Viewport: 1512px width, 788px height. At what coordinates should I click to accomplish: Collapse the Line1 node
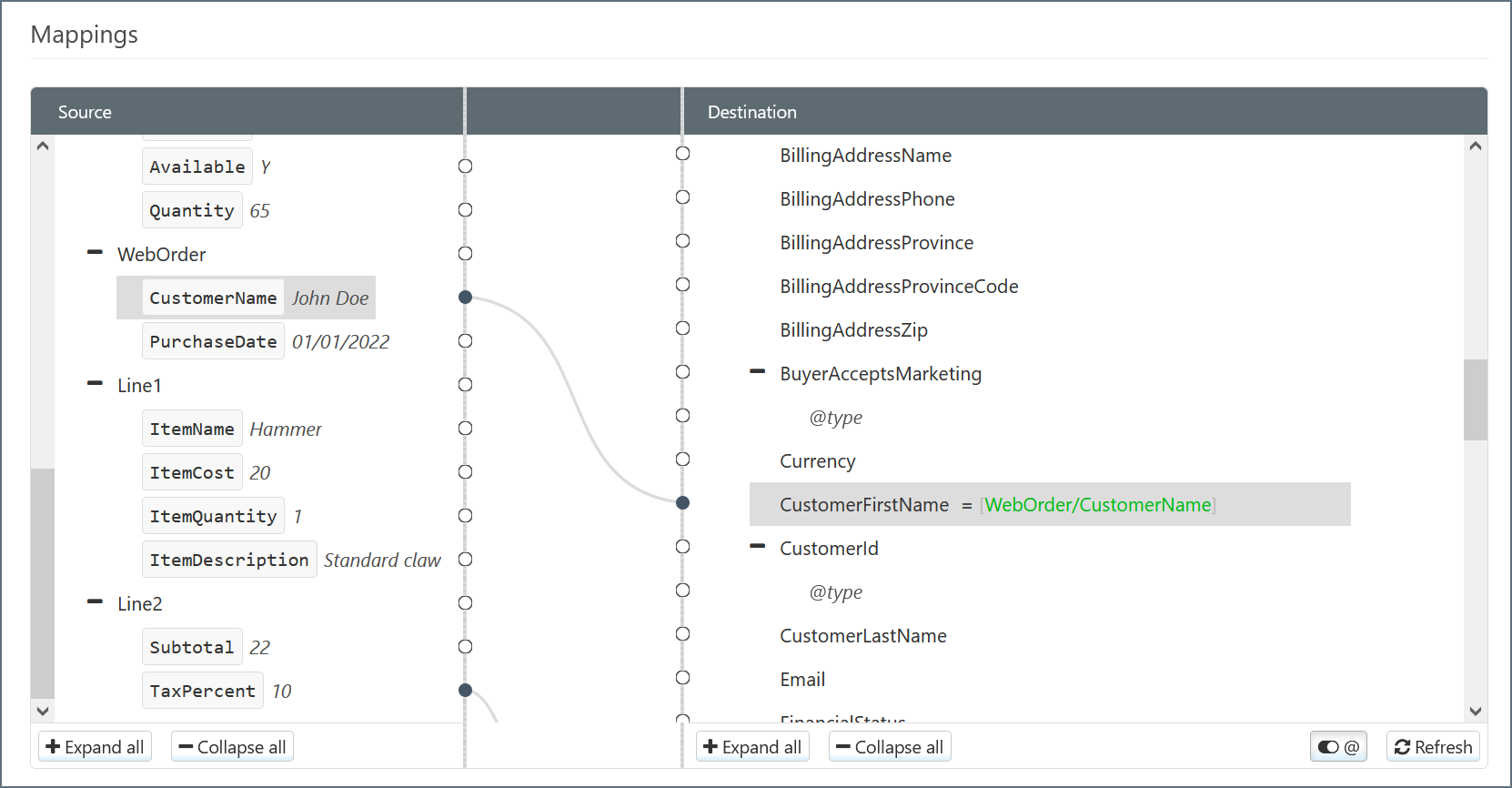coord(95,384)
